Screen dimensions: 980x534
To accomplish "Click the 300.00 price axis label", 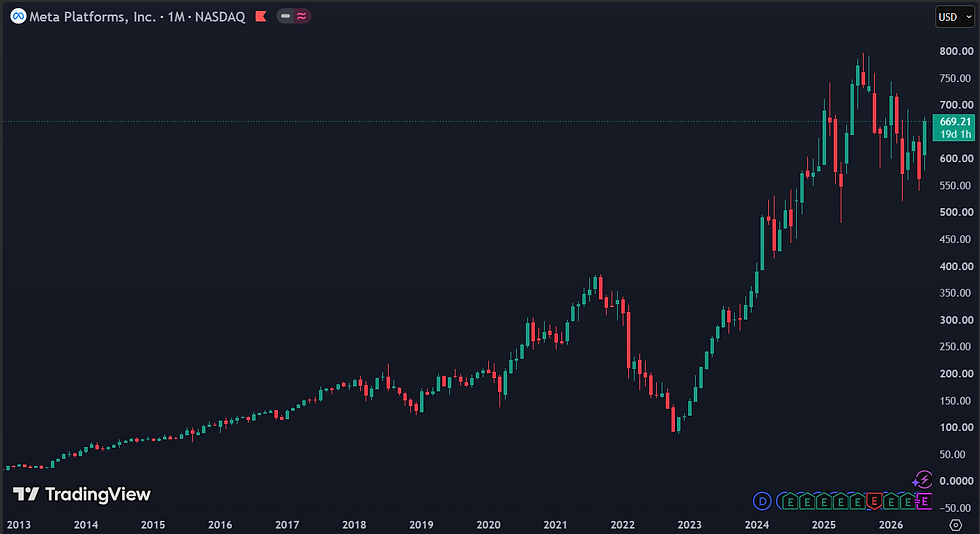I will tap(956, 320).
